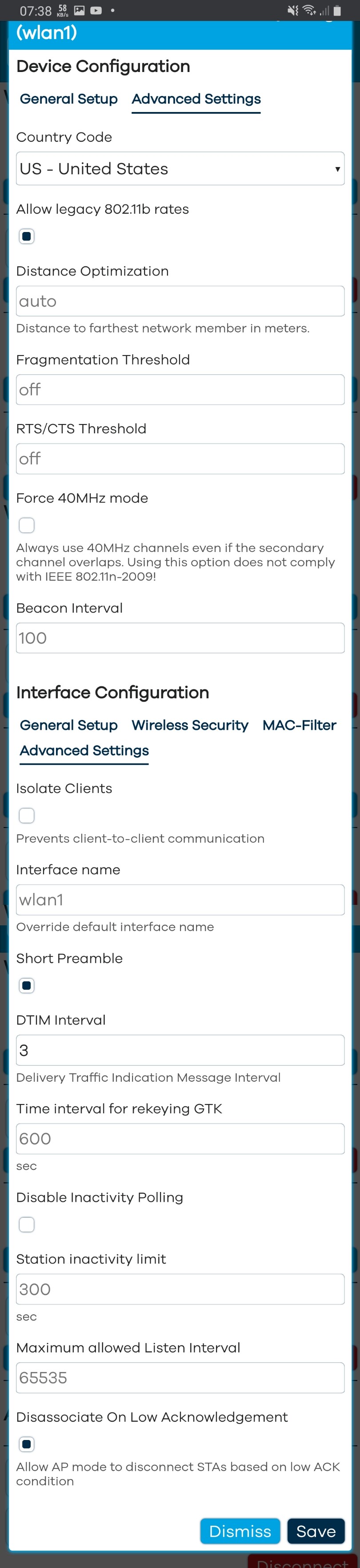Image resolution: width=360 pixels, height=1568 pixels.
Task: Edit the DTIM Interval value
Action: point(180,1050)
